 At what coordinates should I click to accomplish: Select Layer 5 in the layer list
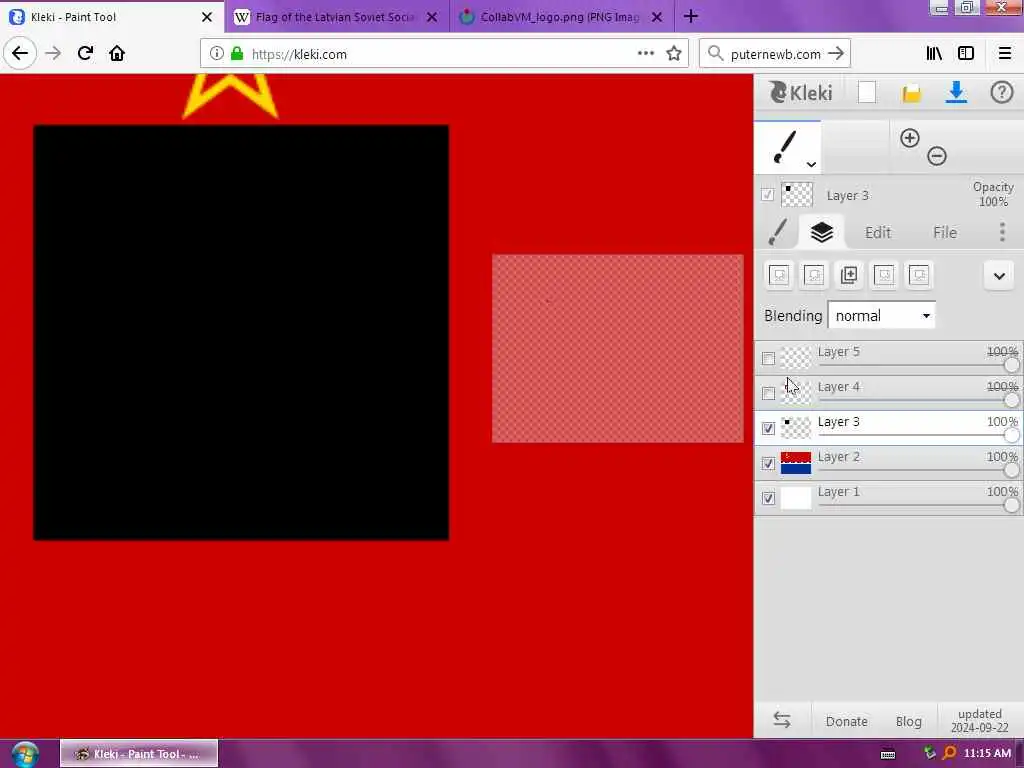pos(889,358)
